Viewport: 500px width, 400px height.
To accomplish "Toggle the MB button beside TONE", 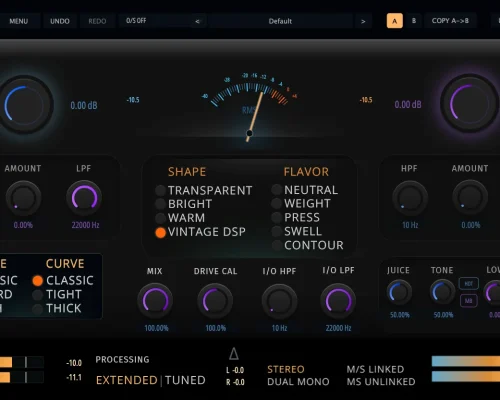I will coord(469,301).
